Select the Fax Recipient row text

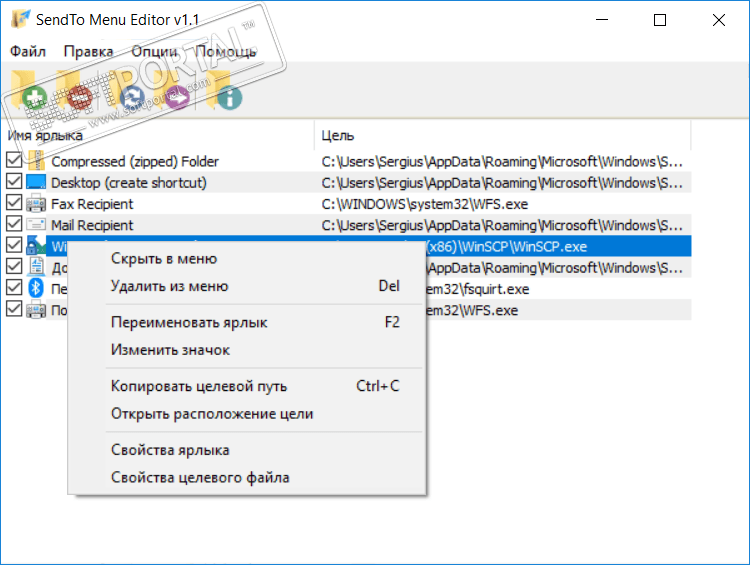(x=92, y=204)
